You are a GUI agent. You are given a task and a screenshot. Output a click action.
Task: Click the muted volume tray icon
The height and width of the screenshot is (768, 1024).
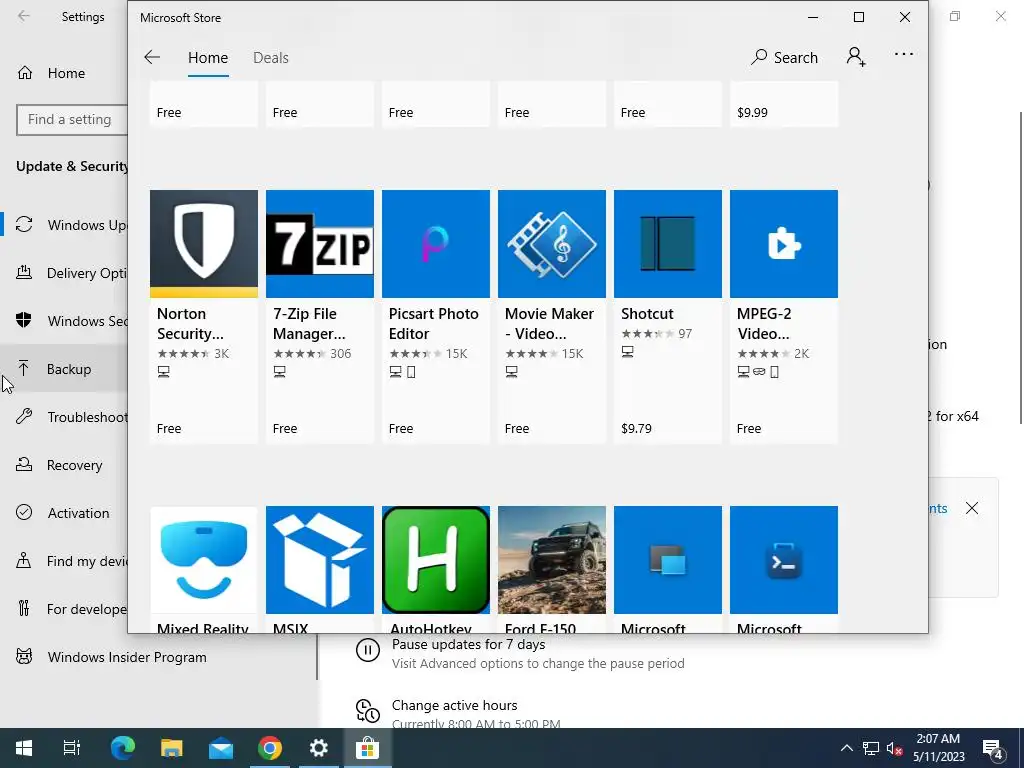895,748
